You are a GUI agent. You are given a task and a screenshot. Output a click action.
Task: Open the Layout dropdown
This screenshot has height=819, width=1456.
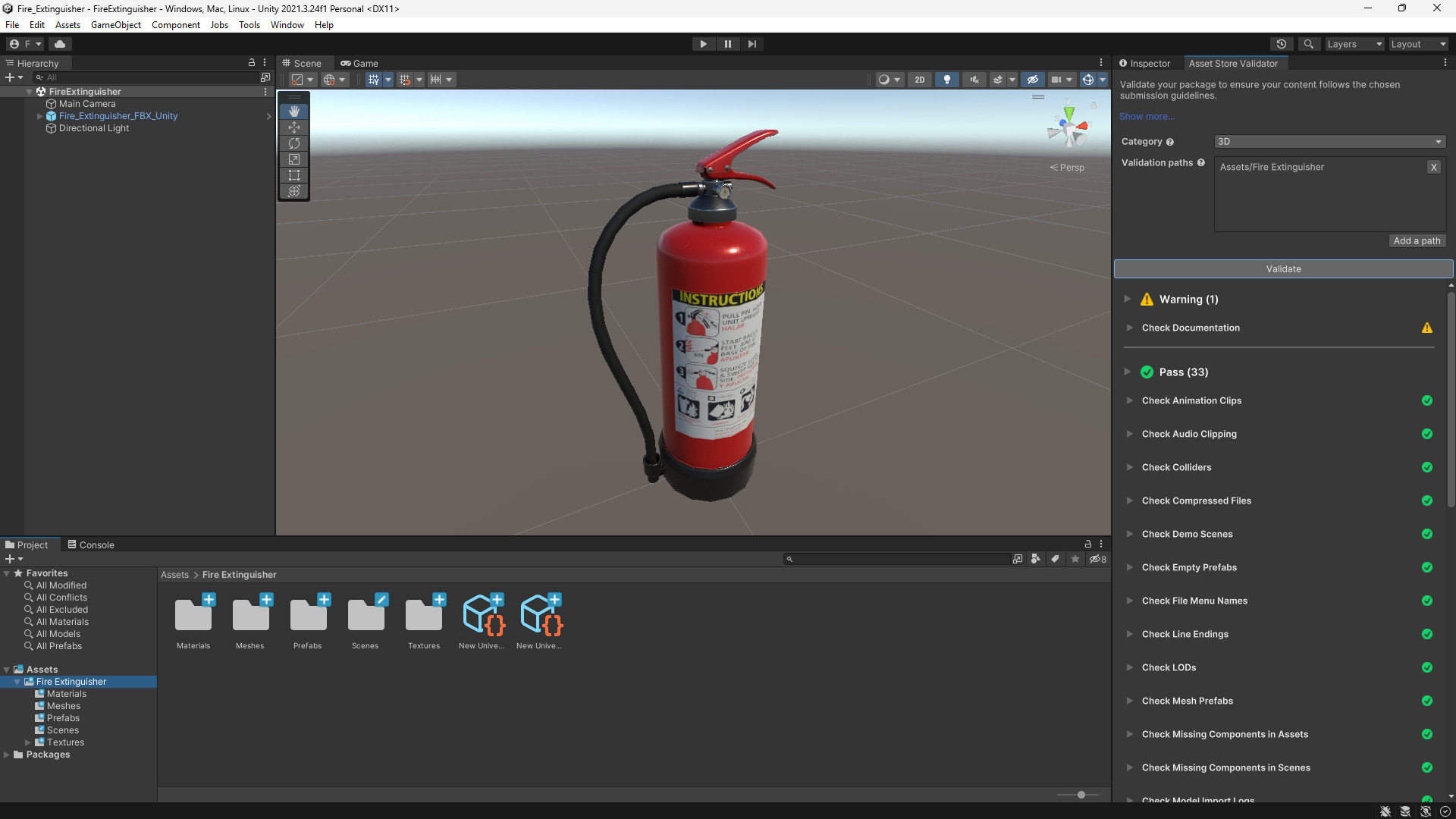click(1418, 44)
